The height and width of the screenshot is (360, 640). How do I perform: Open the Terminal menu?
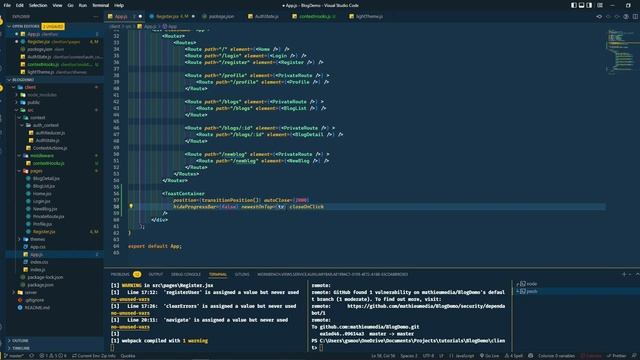pos(100,5)
